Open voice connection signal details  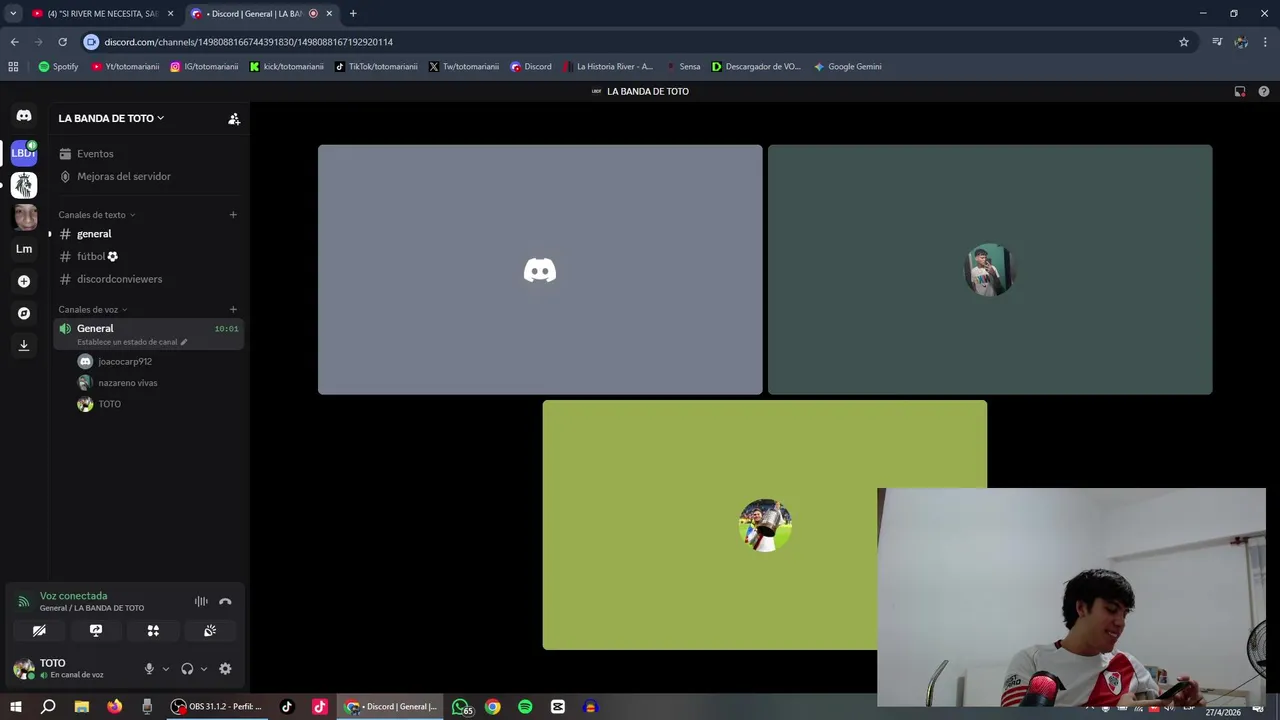pos(24,602)
